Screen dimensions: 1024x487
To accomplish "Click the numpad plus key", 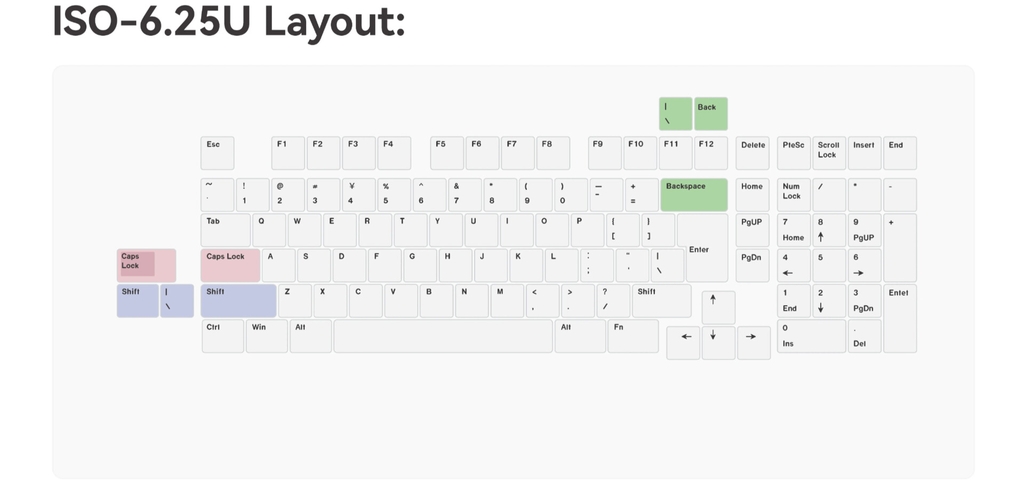I will pyautogui.click(x=899, y=247).
